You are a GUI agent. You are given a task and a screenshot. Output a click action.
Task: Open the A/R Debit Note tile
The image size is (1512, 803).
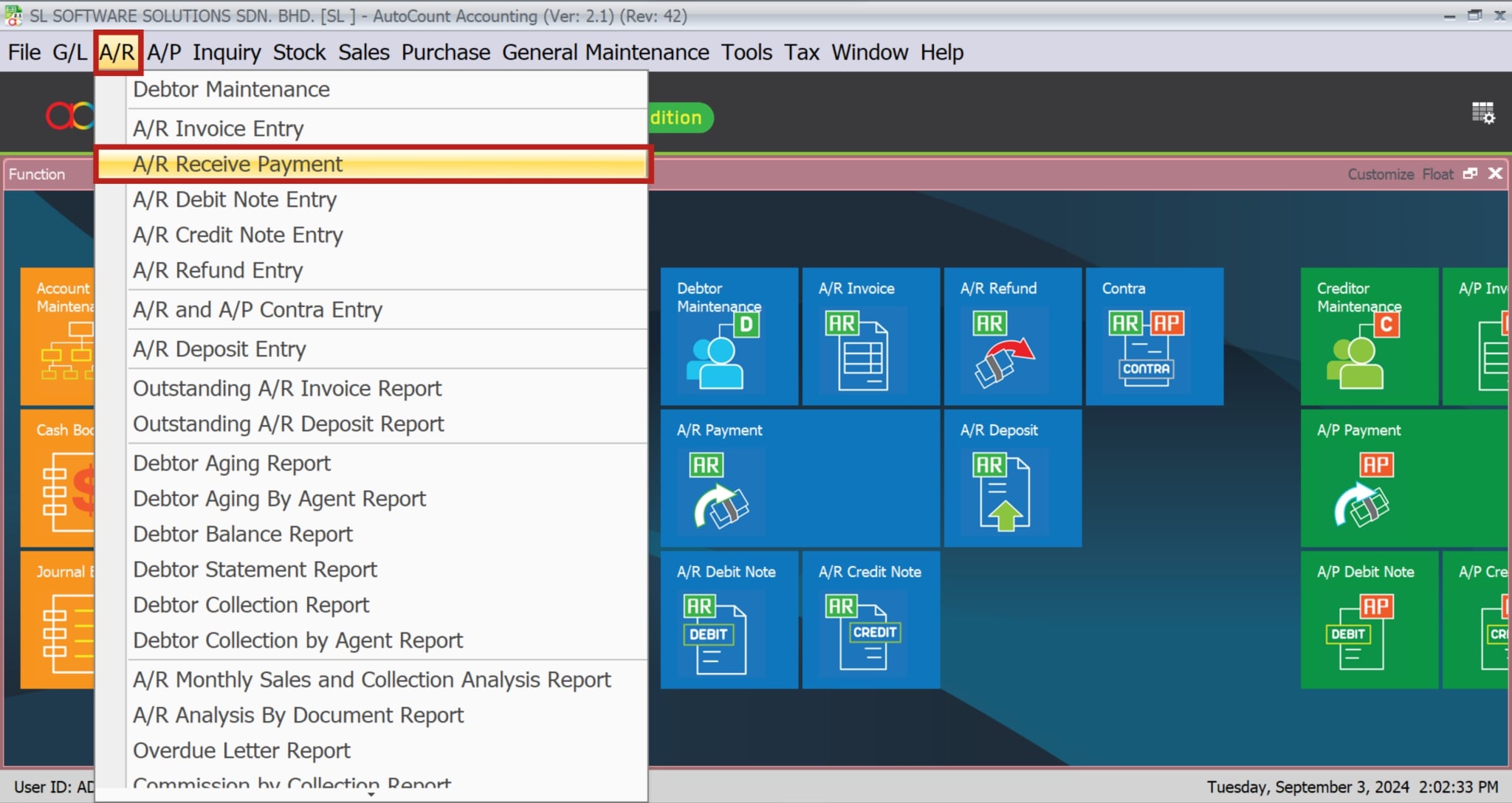click(729, 620)
